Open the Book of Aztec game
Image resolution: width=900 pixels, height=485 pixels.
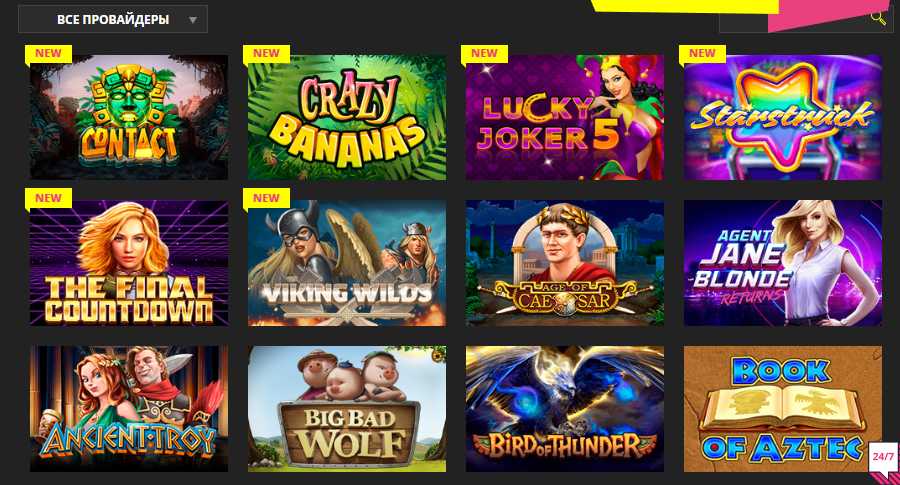point(783,409)
